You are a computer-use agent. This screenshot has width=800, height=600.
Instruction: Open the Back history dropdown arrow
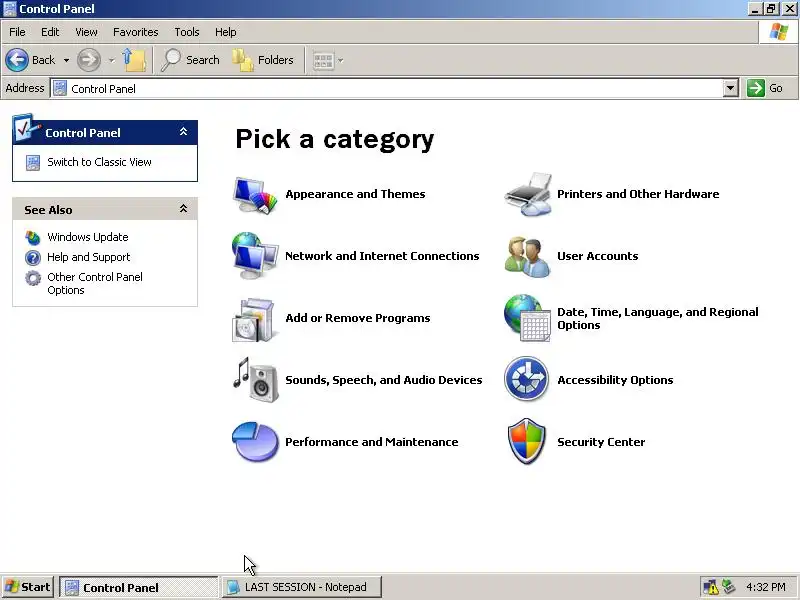pos(66,60)
